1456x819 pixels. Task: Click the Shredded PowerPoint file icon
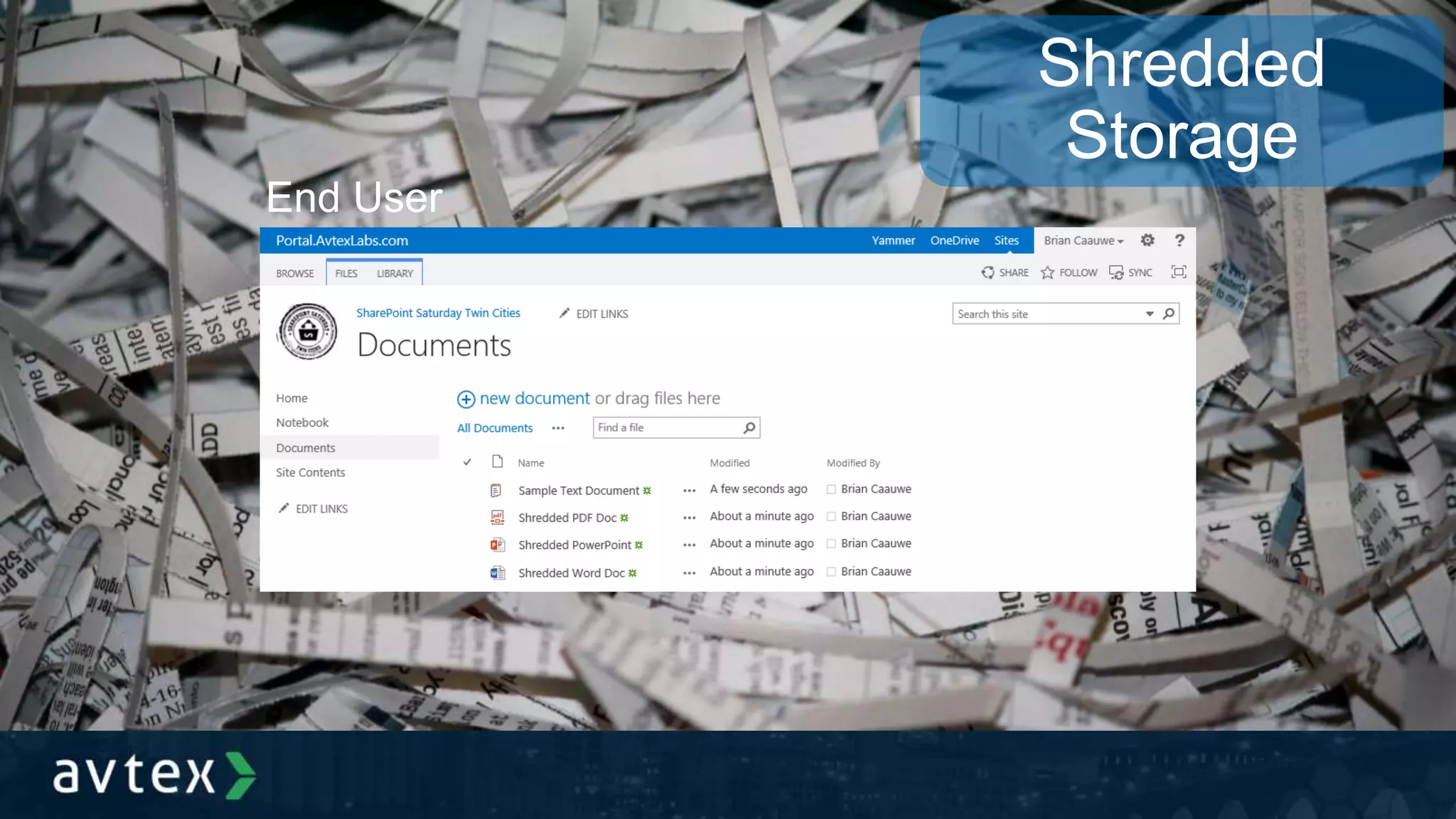497,545
